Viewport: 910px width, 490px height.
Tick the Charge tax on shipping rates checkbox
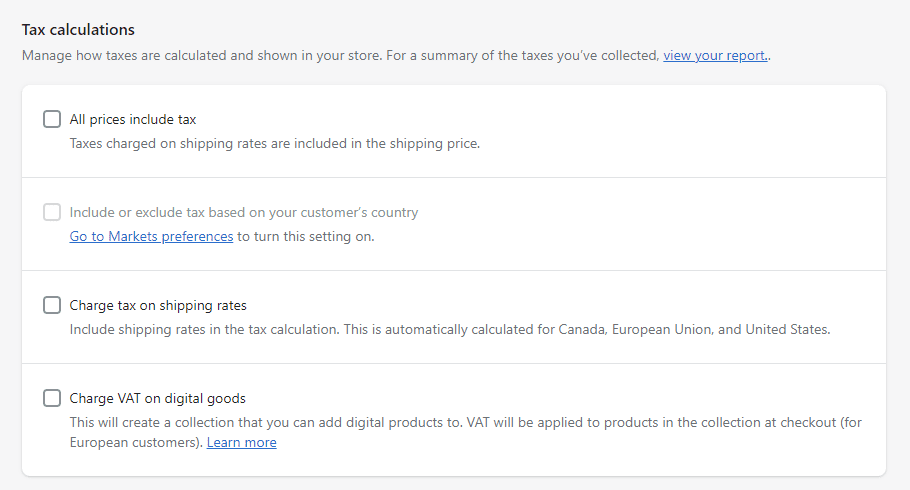(52, 305)
